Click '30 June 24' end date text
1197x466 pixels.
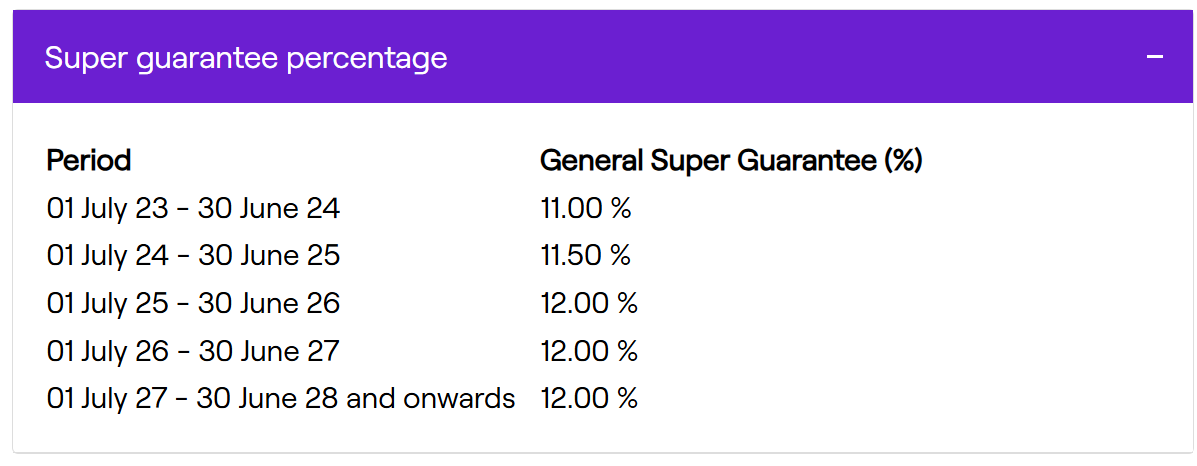pos(269,208)
